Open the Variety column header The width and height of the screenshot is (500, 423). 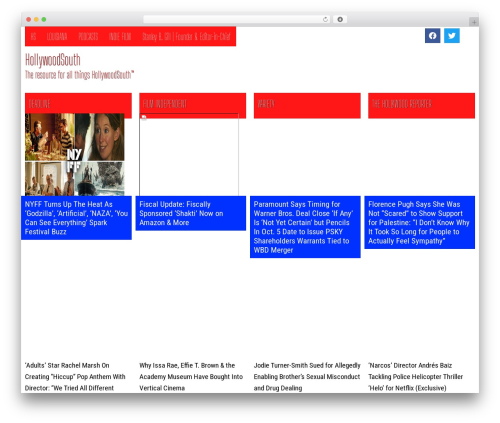pyautogui.click(x=307, y=105)
